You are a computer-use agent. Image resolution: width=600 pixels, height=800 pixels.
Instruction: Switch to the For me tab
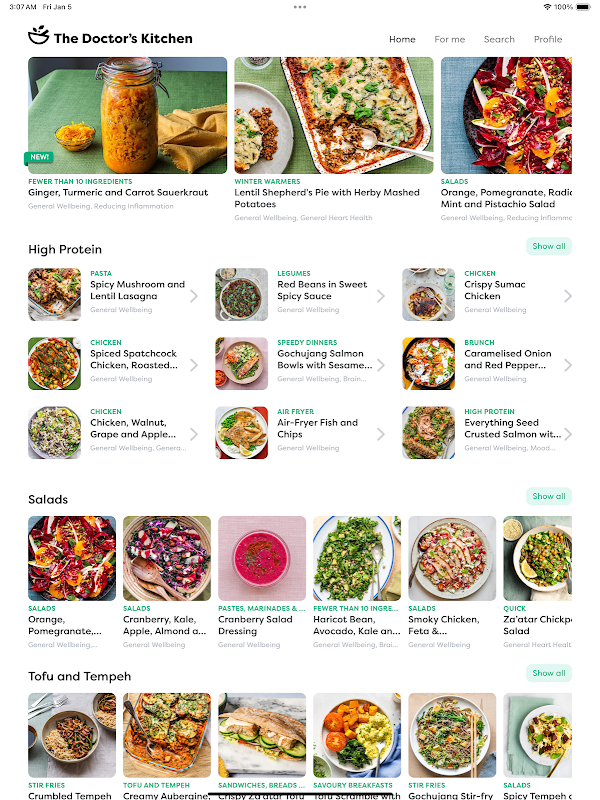coord(449,39)
